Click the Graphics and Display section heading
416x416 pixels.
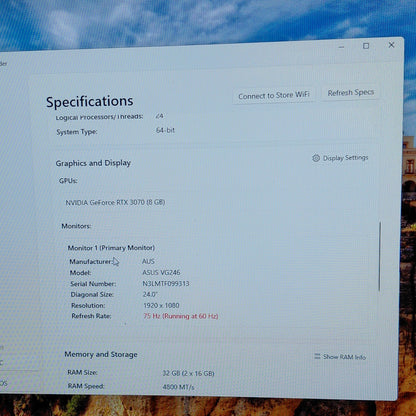93,163
